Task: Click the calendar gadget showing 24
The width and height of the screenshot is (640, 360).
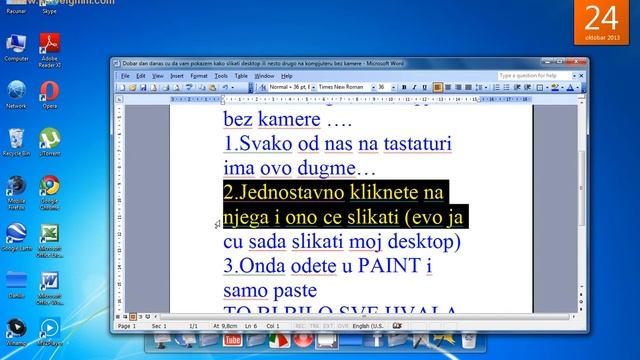Action: [x=601, y=22]
